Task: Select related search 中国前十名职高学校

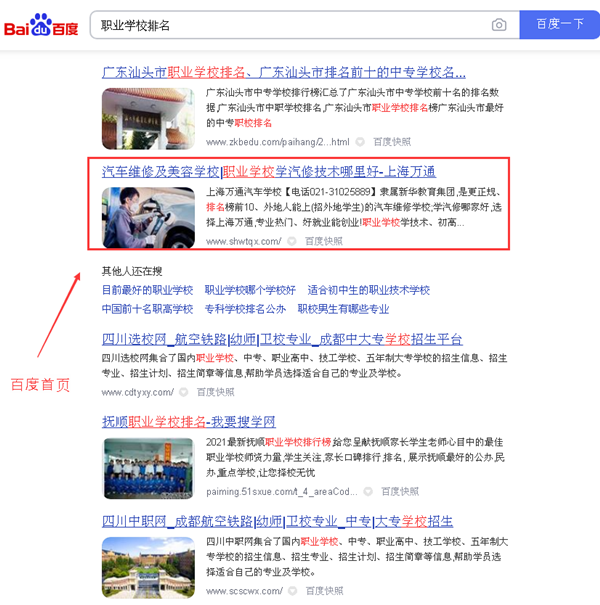Action: [147, 309]
